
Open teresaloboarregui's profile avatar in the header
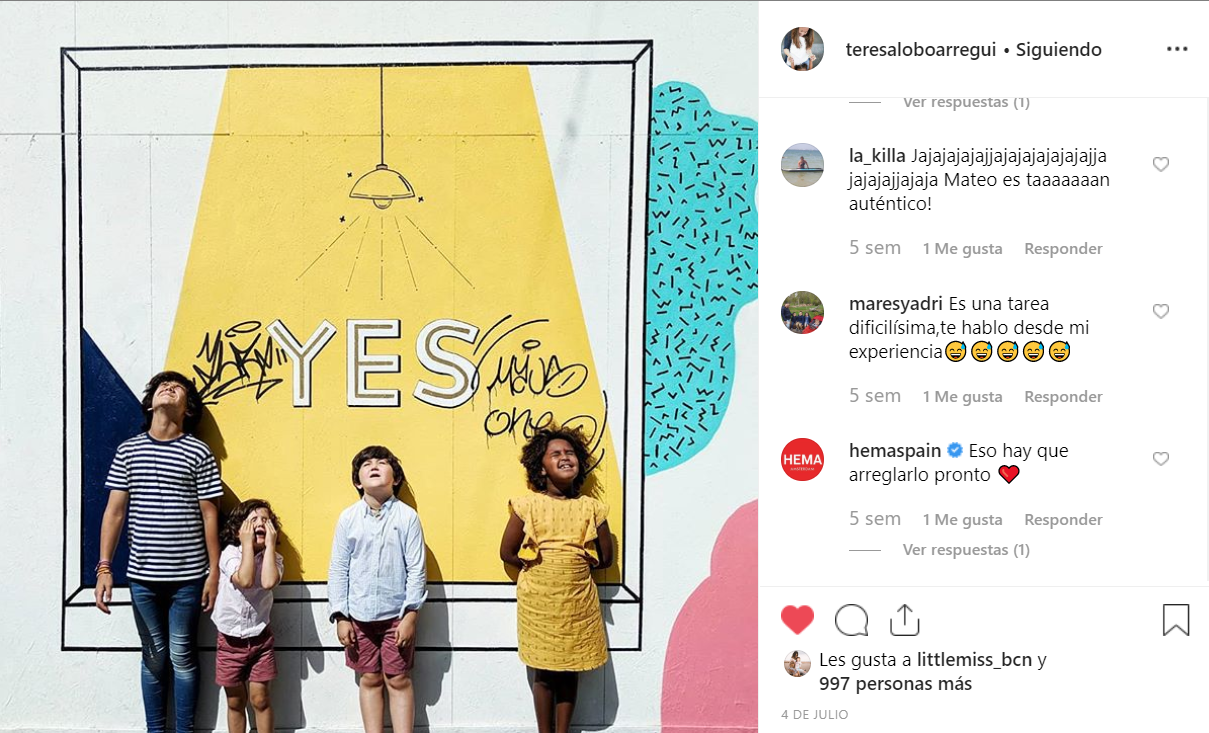click(x=802, y=49)
